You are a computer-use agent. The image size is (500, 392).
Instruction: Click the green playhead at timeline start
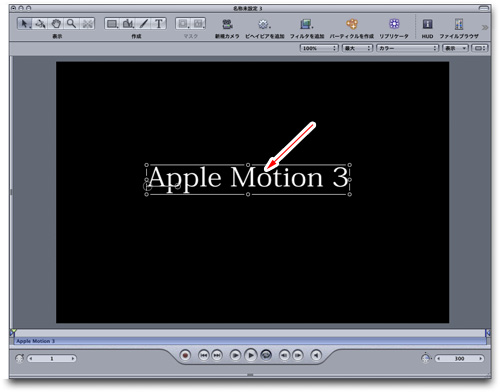pyautogui.click(x=13, y=332)
